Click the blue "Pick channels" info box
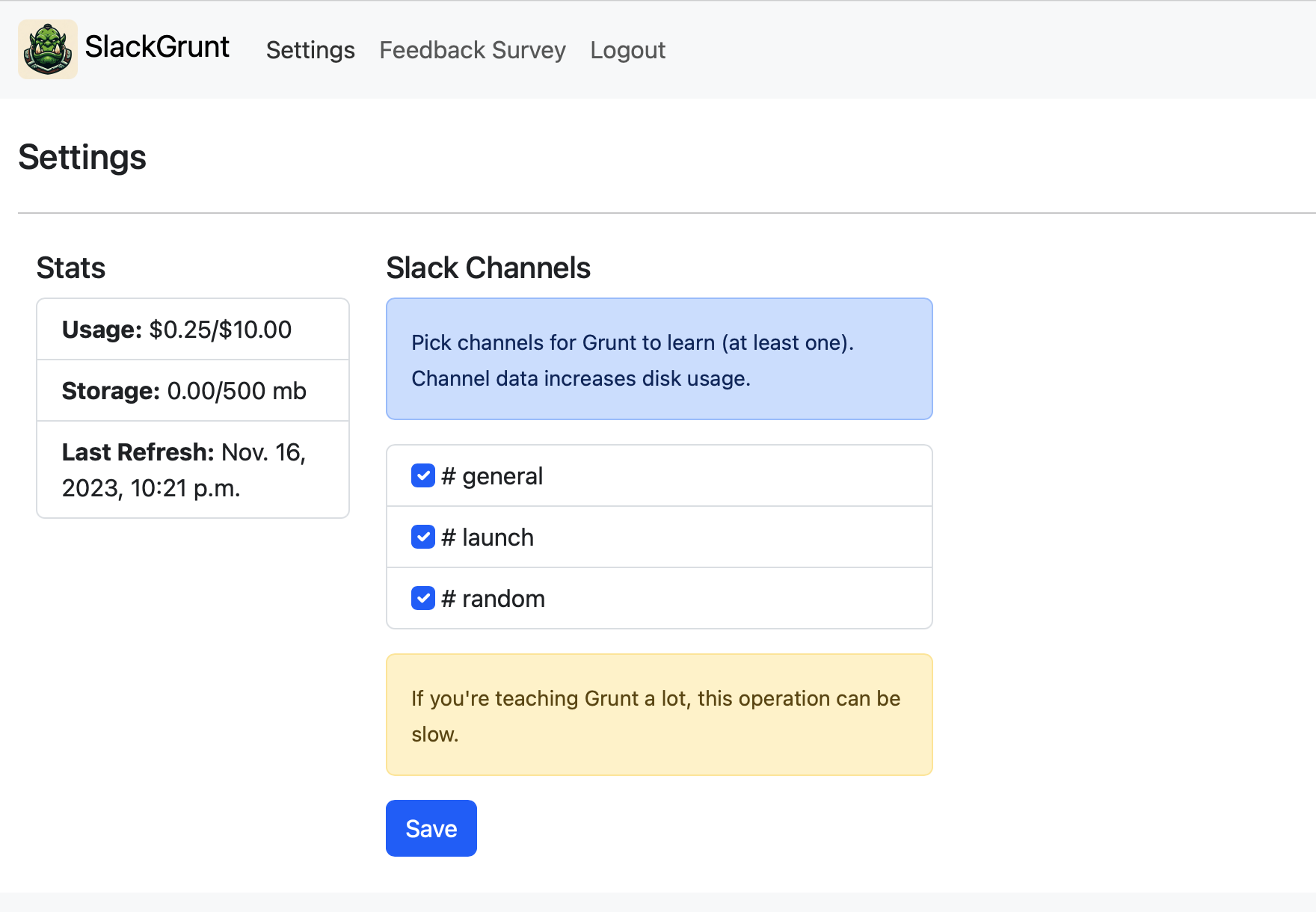 [x=659, y=360]
